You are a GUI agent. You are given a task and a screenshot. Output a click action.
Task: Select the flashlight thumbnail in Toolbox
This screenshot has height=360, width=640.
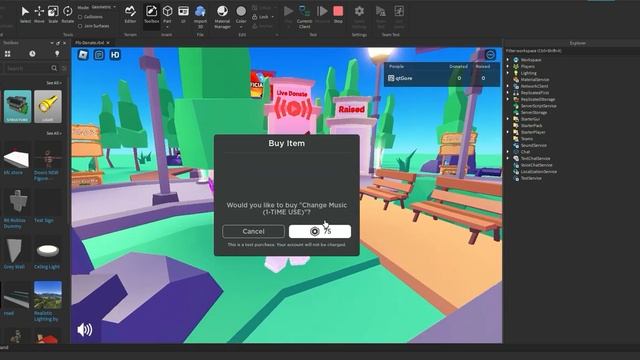coord(48,107)
